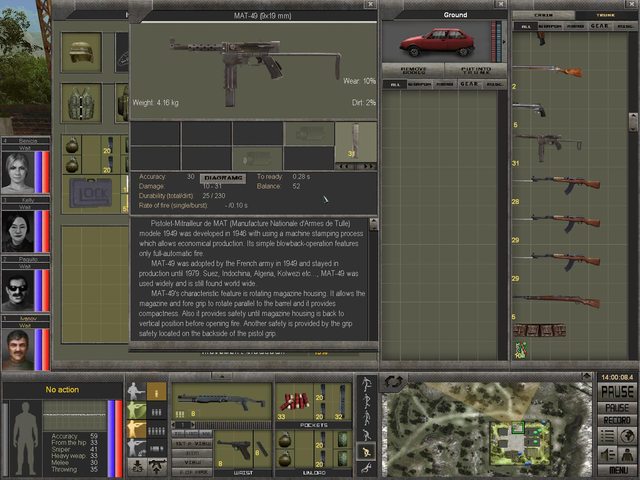
Task: Select the Misc filter in the Ground panel
Action: [494, 84]
